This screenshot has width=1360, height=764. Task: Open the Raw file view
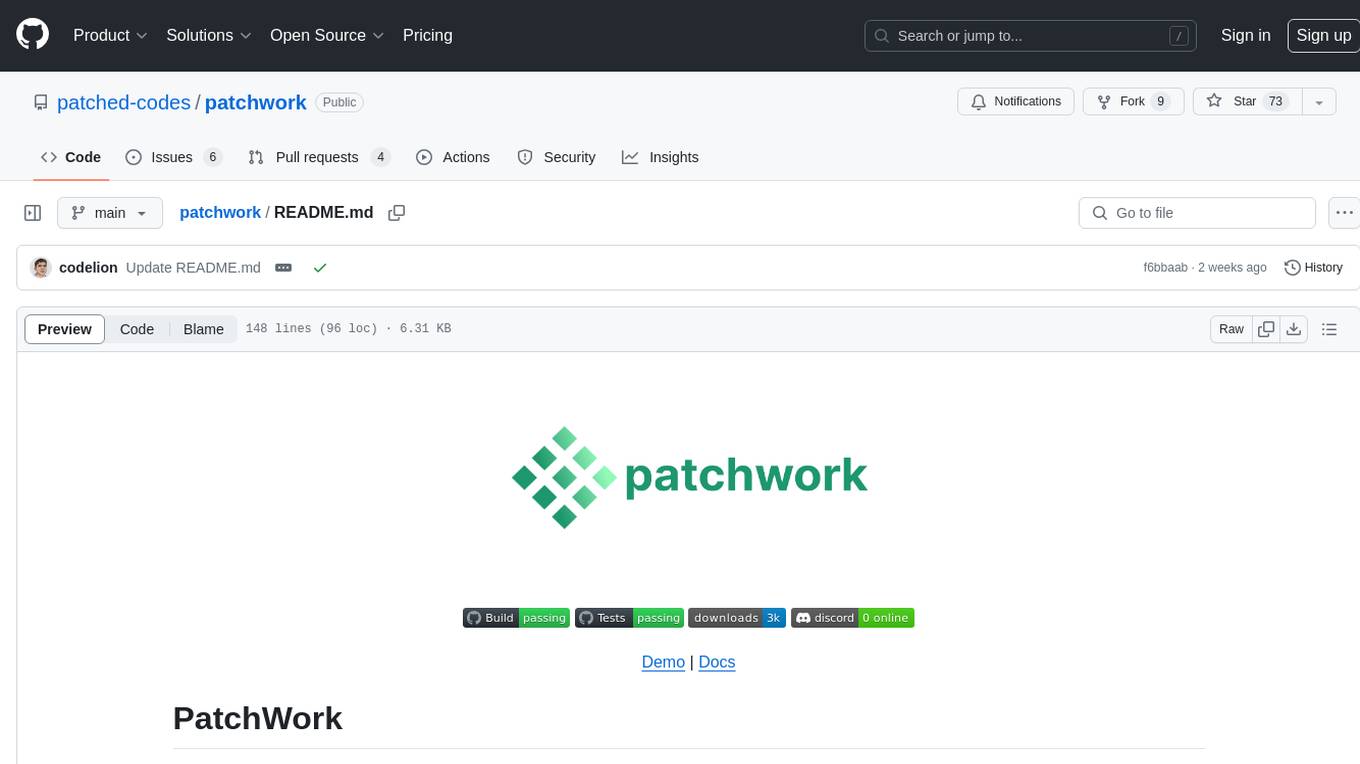pyautogui.click(x=1231, y=329)
